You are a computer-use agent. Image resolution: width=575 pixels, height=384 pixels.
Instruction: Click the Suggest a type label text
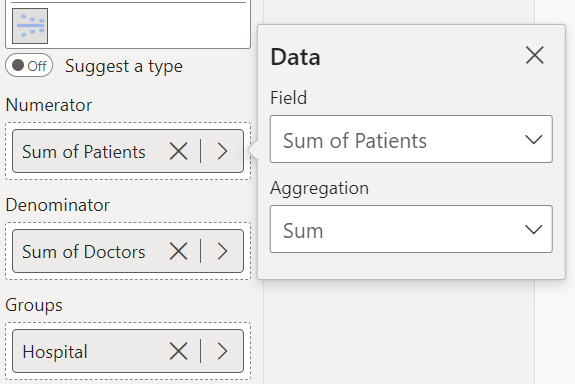tap(124, 66)
